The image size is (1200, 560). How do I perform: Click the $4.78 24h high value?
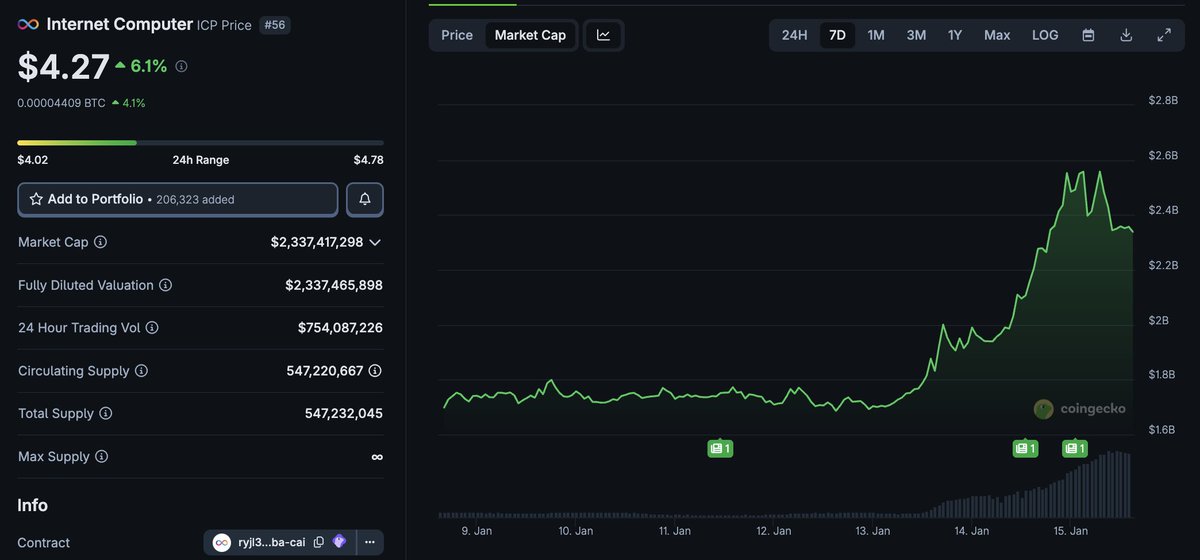coord(368,160)
